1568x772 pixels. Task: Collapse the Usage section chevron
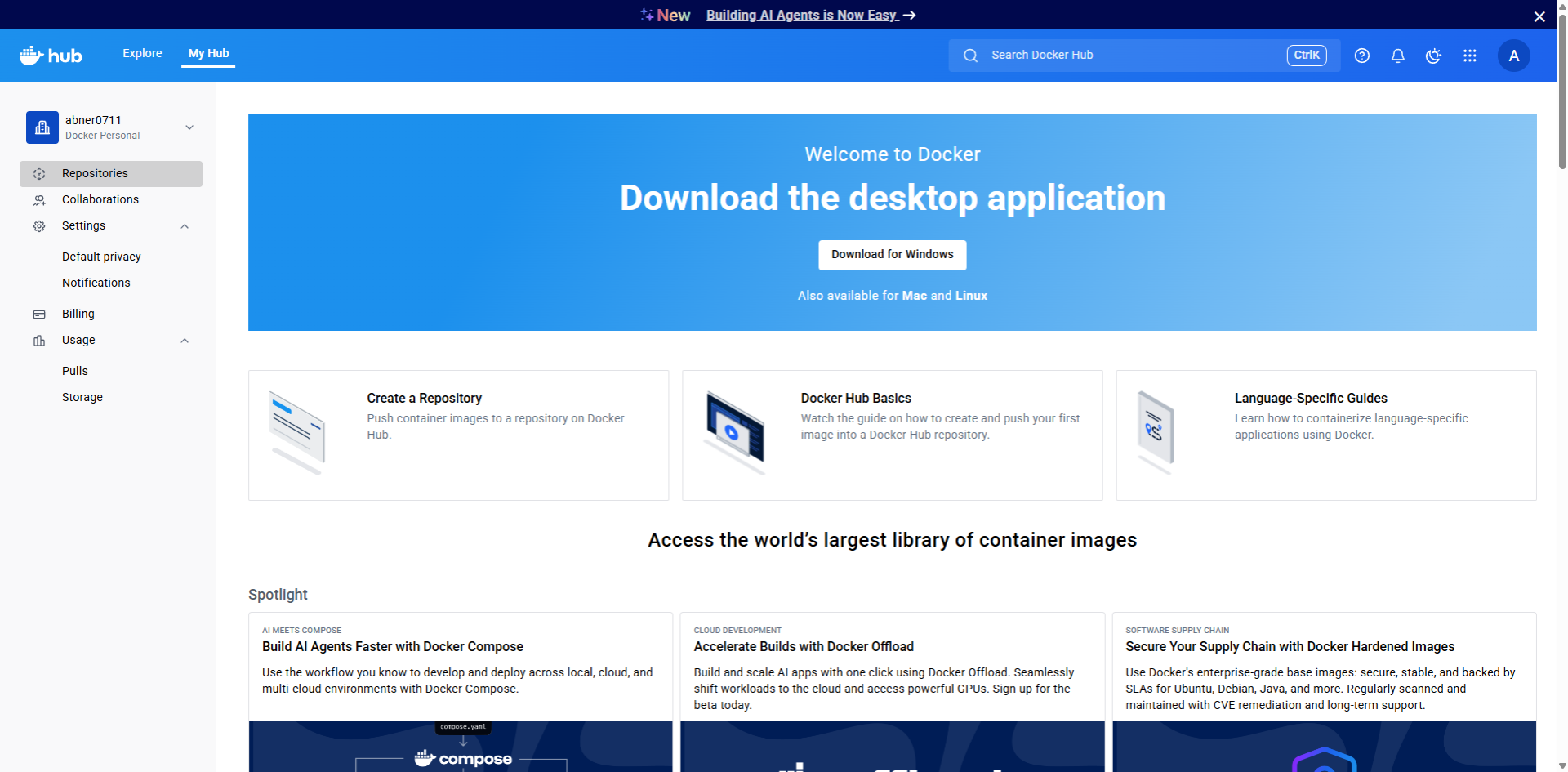click(x=185, y=341)
